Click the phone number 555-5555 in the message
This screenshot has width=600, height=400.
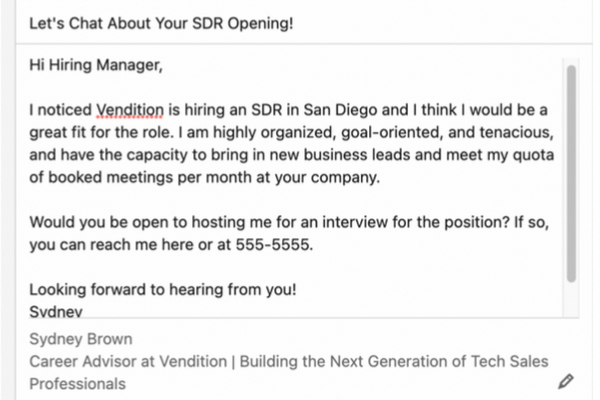coord(272,245)
